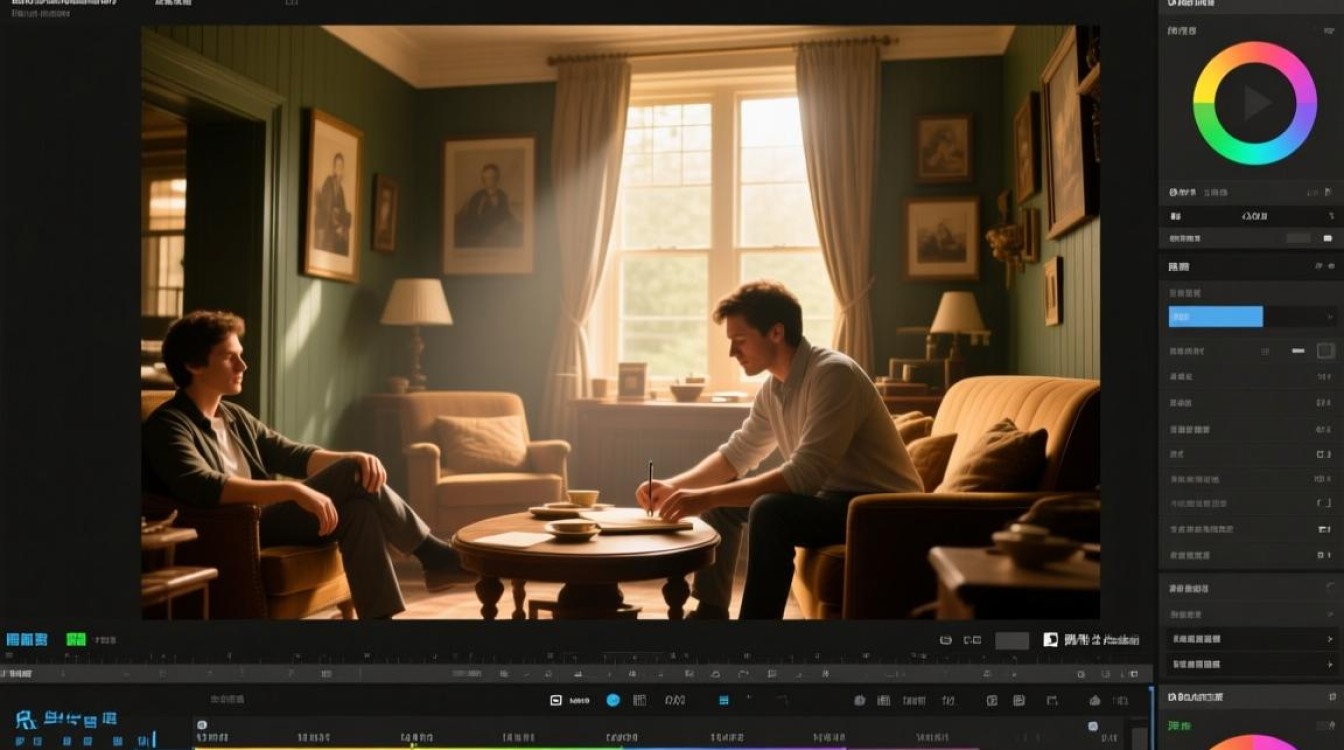Click the blue square icon in the timeline toolbar
The image size is (1344, 750).
pyautogui.click(x=725, y=700)
